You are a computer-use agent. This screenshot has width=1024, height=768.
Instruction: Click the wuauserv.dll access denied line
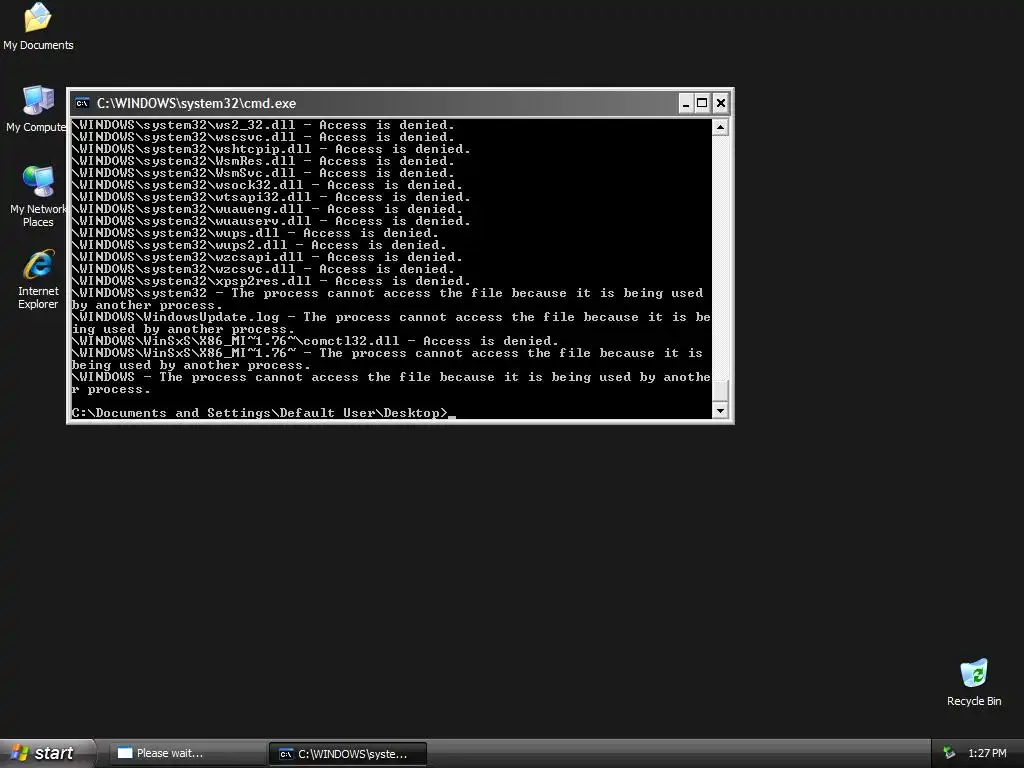point(271,221)
